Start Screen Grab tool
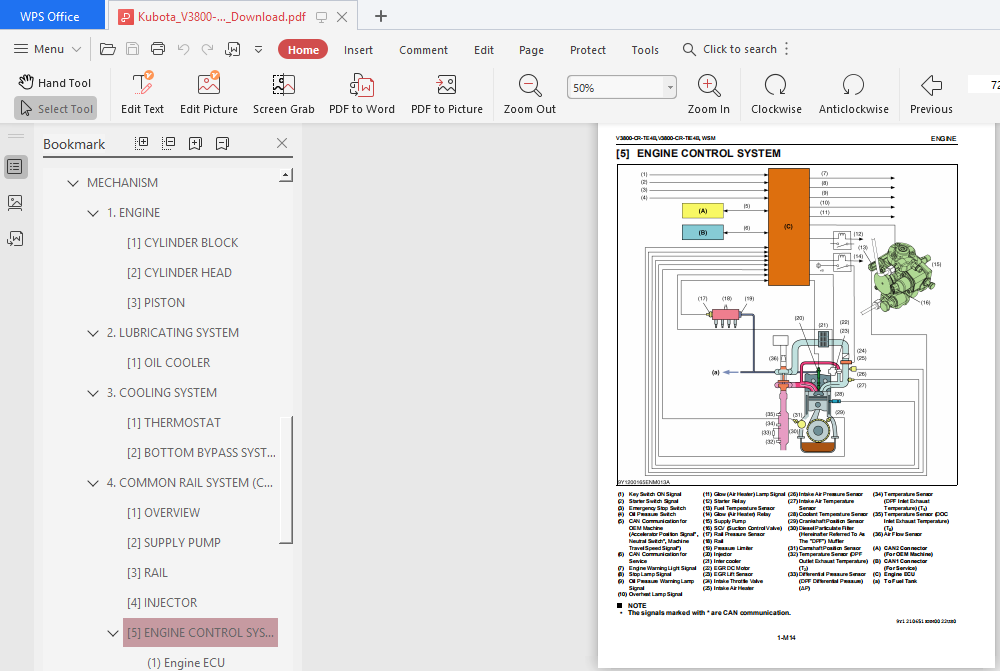The height and width of the screenshot is (671, 1000). click(x=284, y=93)
